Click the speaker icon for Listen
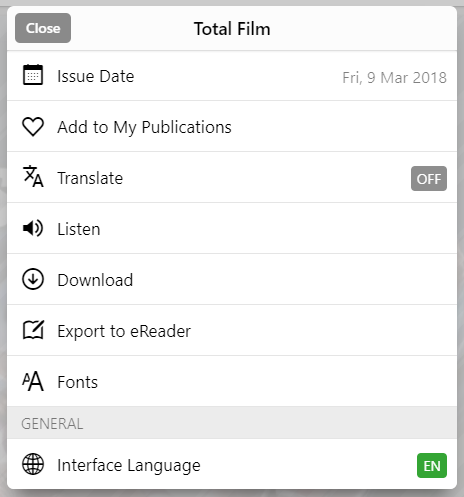The height and width of the screenshot is (497, 464). [x=33, y=228]
